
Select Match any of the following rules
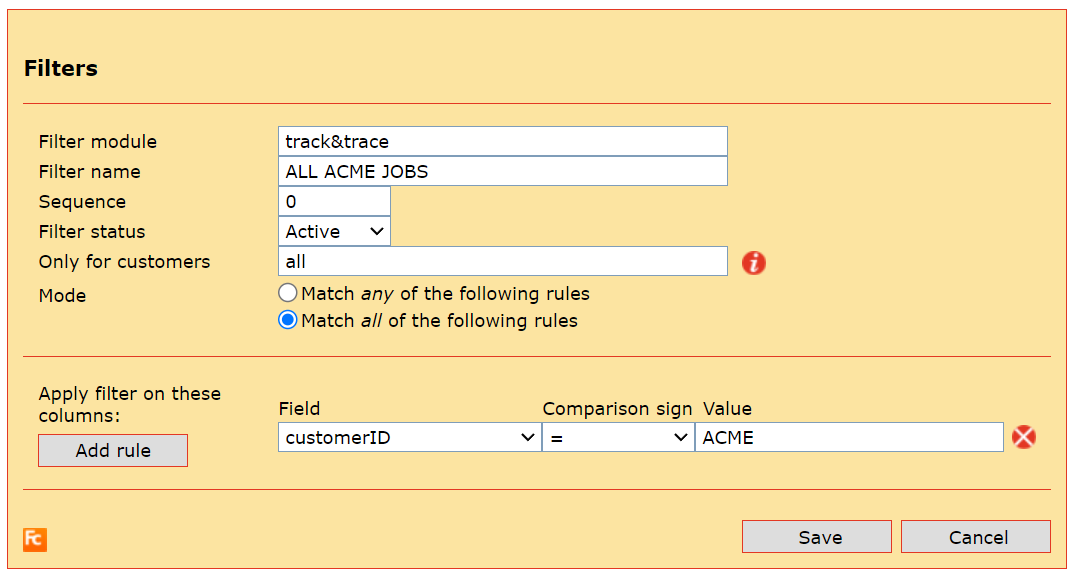(288, 294)
